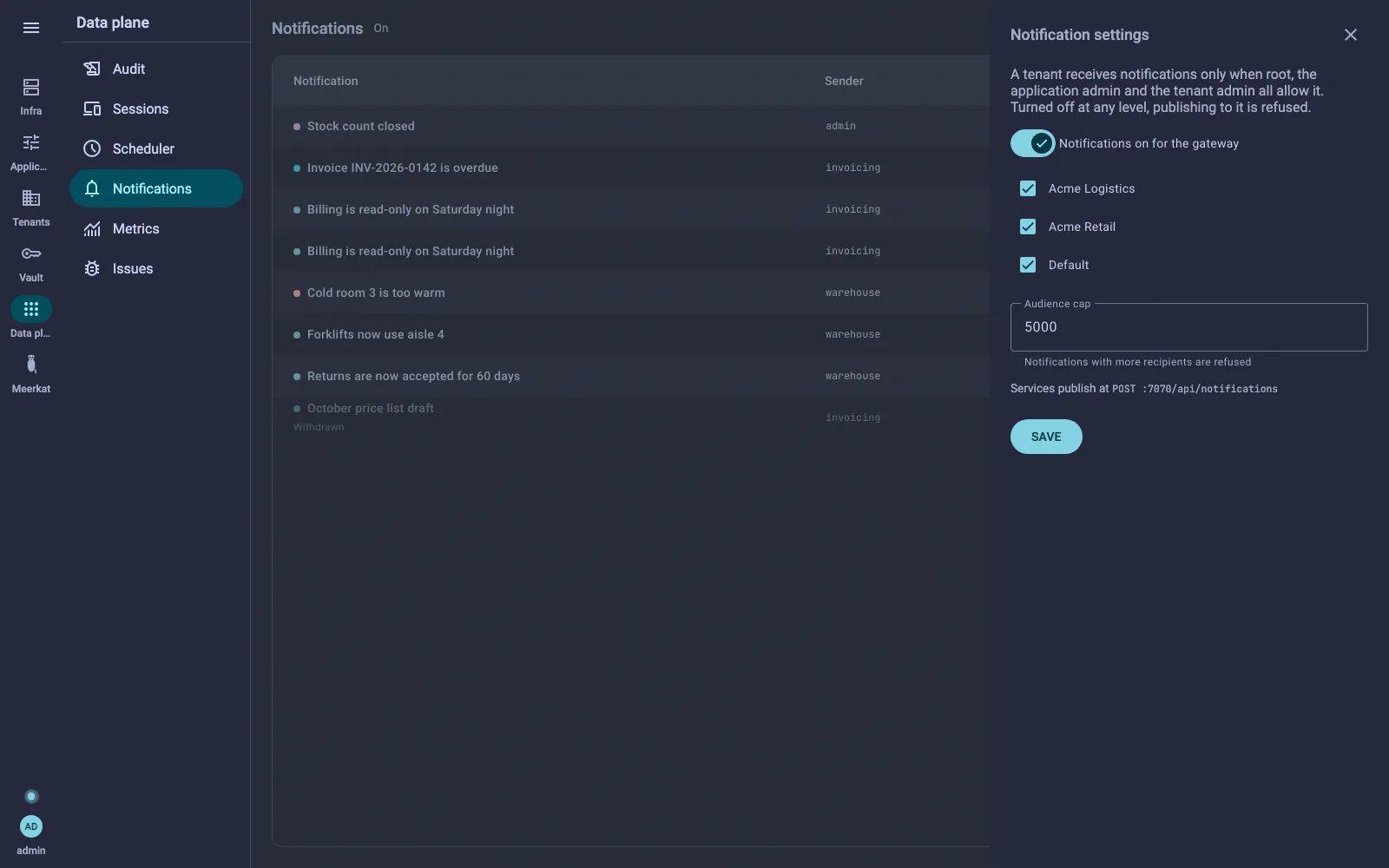The image size is (1389, 868).
Task: Click the Sessions devices icon
Action: pos(92,108)
